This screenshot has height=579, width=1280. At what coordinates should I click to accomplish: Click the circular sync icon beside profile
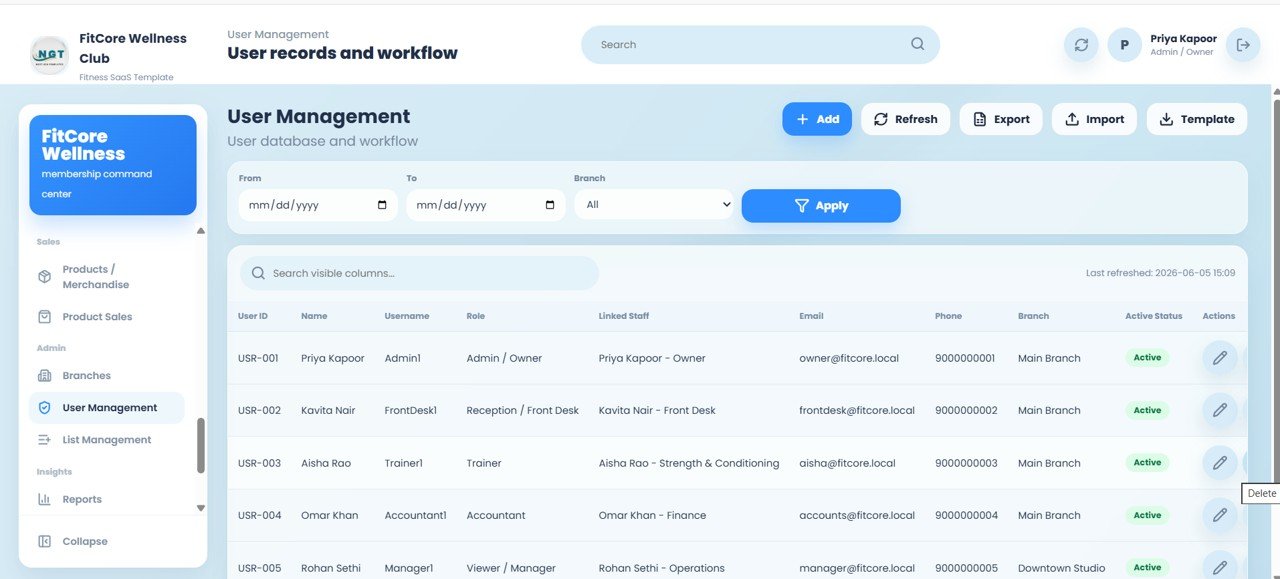[x=1081, y=45]
